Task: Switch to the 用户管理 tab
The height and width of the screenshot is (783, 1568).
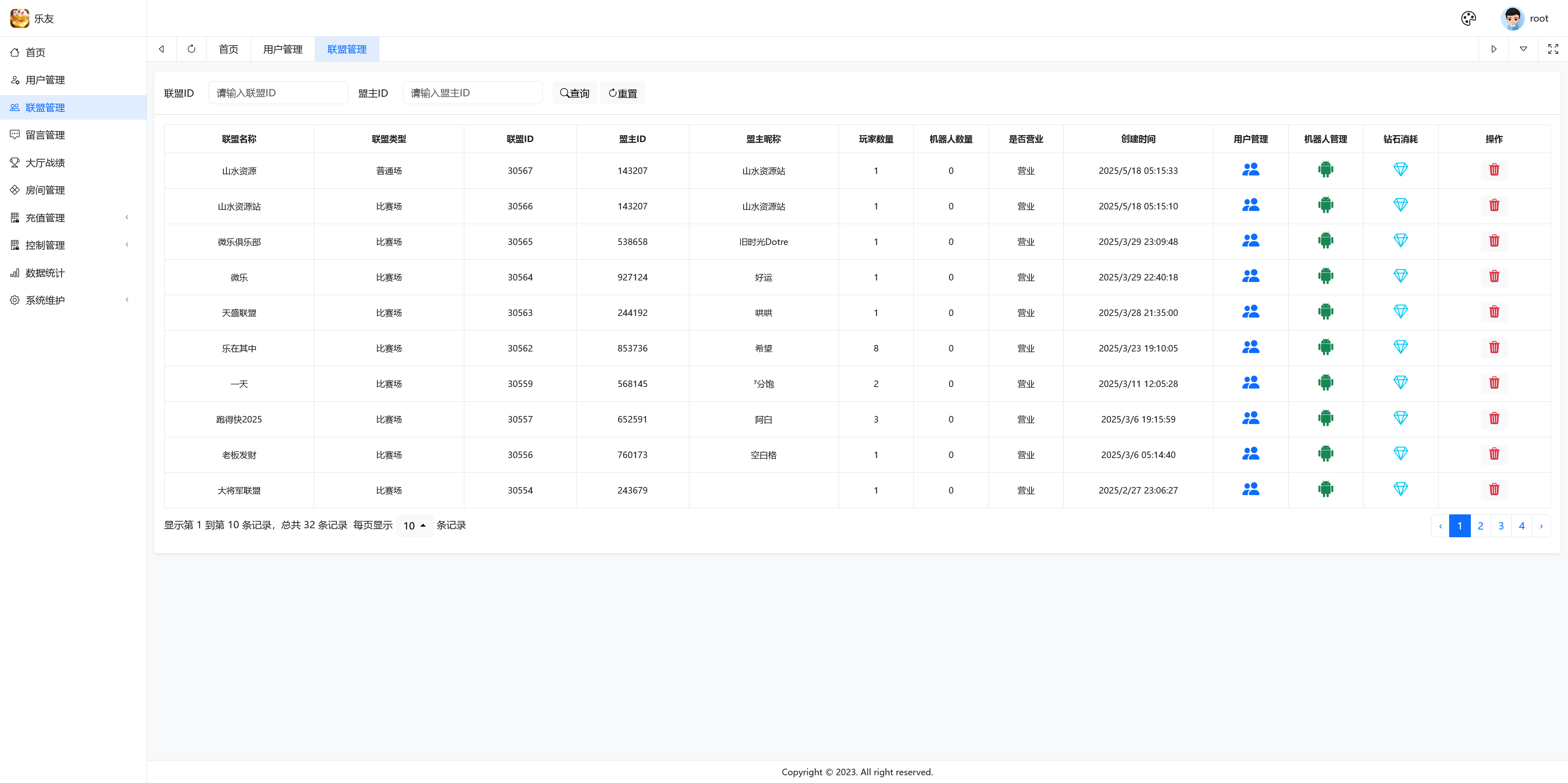Action: pos(283,49)
